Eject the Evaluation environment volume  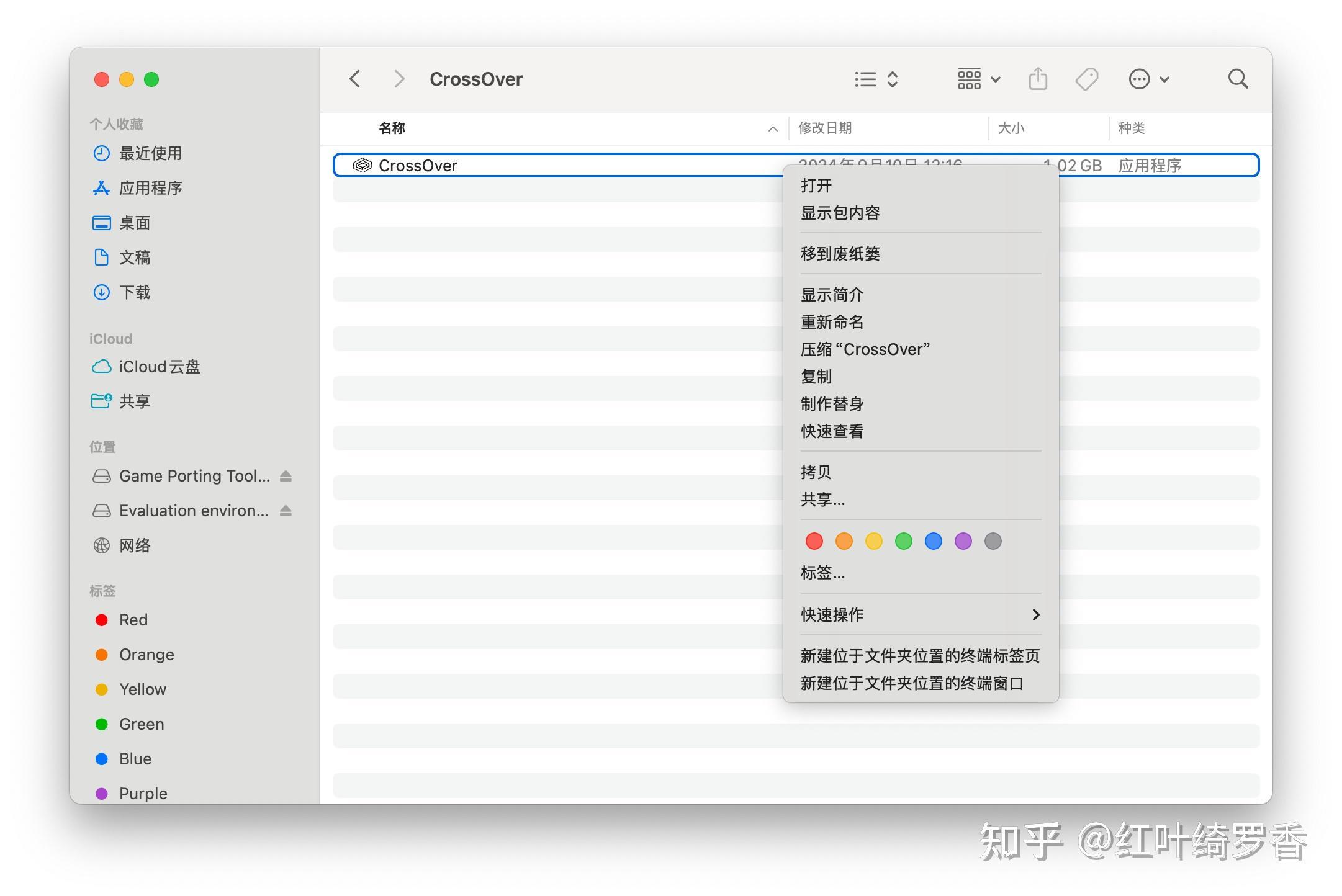coord(286,511)
